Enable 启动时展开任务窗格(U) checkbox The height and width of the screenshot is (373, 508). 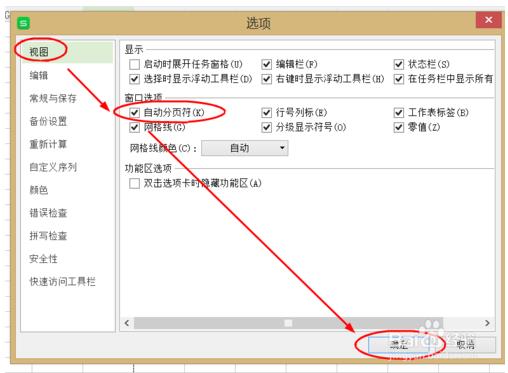134,64
